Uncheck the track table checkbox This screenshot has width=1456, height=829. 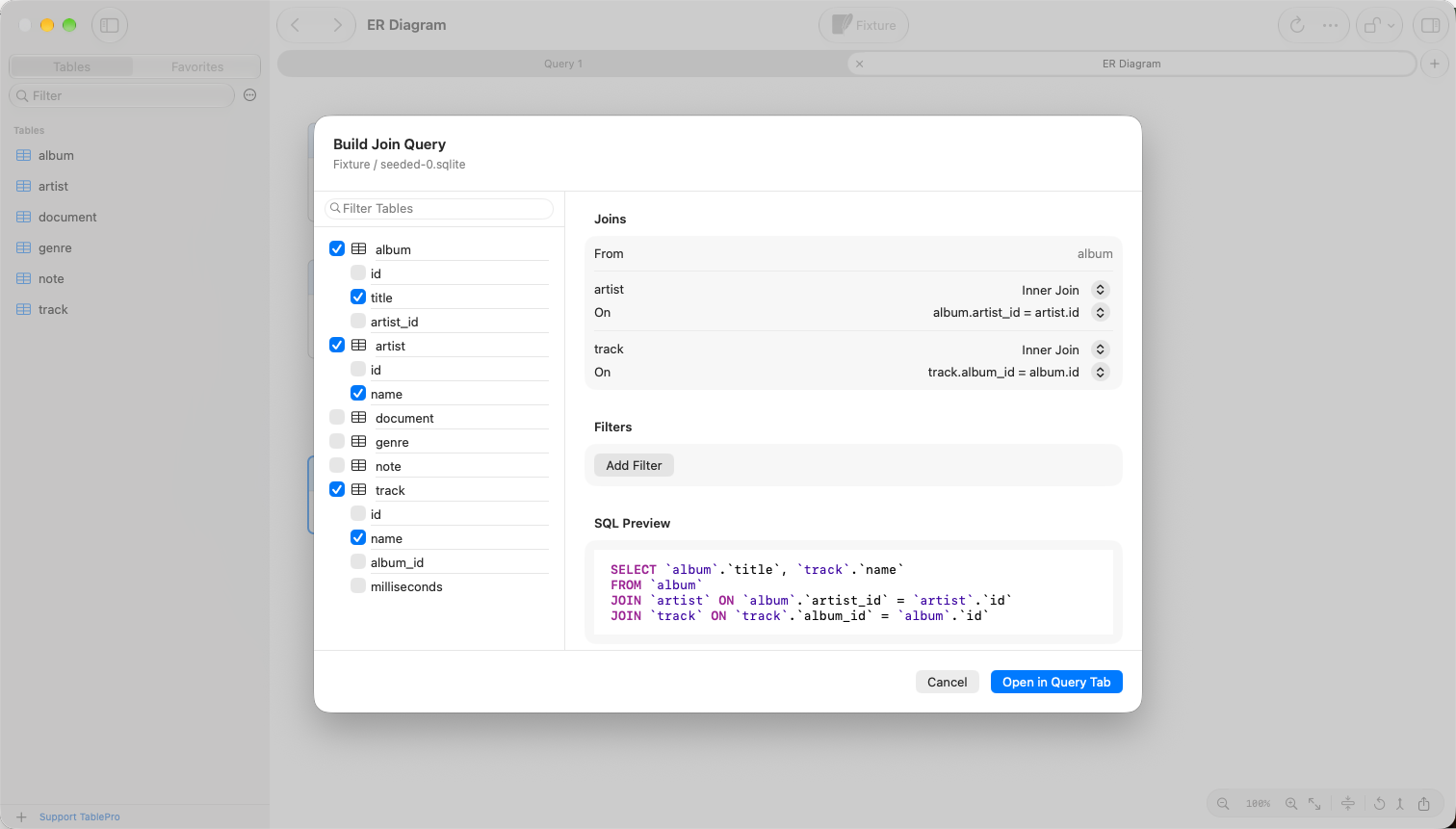point(337,489)
